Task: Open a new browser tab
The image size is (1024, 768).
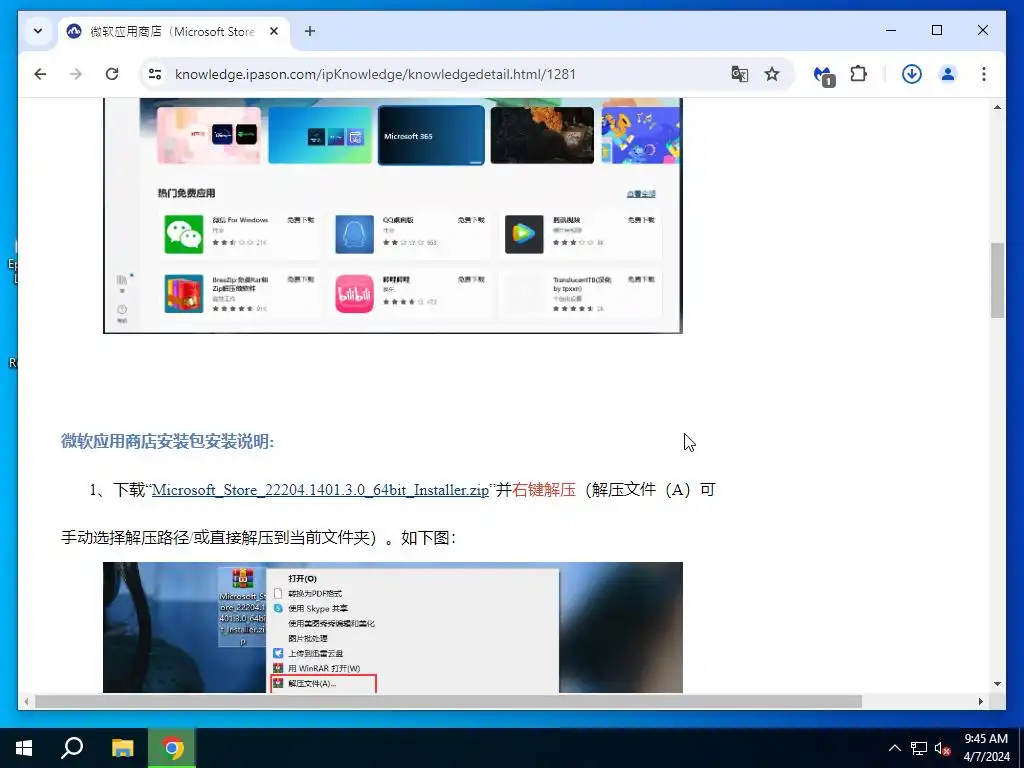Action: click(310, 31)
